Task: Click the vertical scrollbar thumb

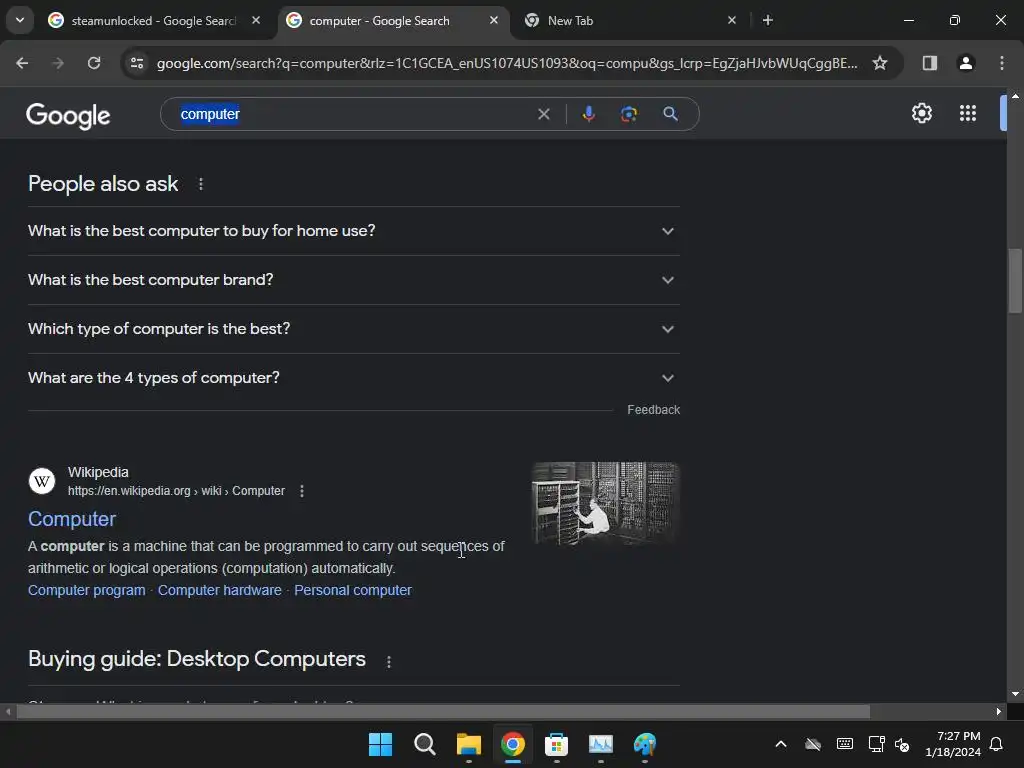Action: pos(1016,281)
